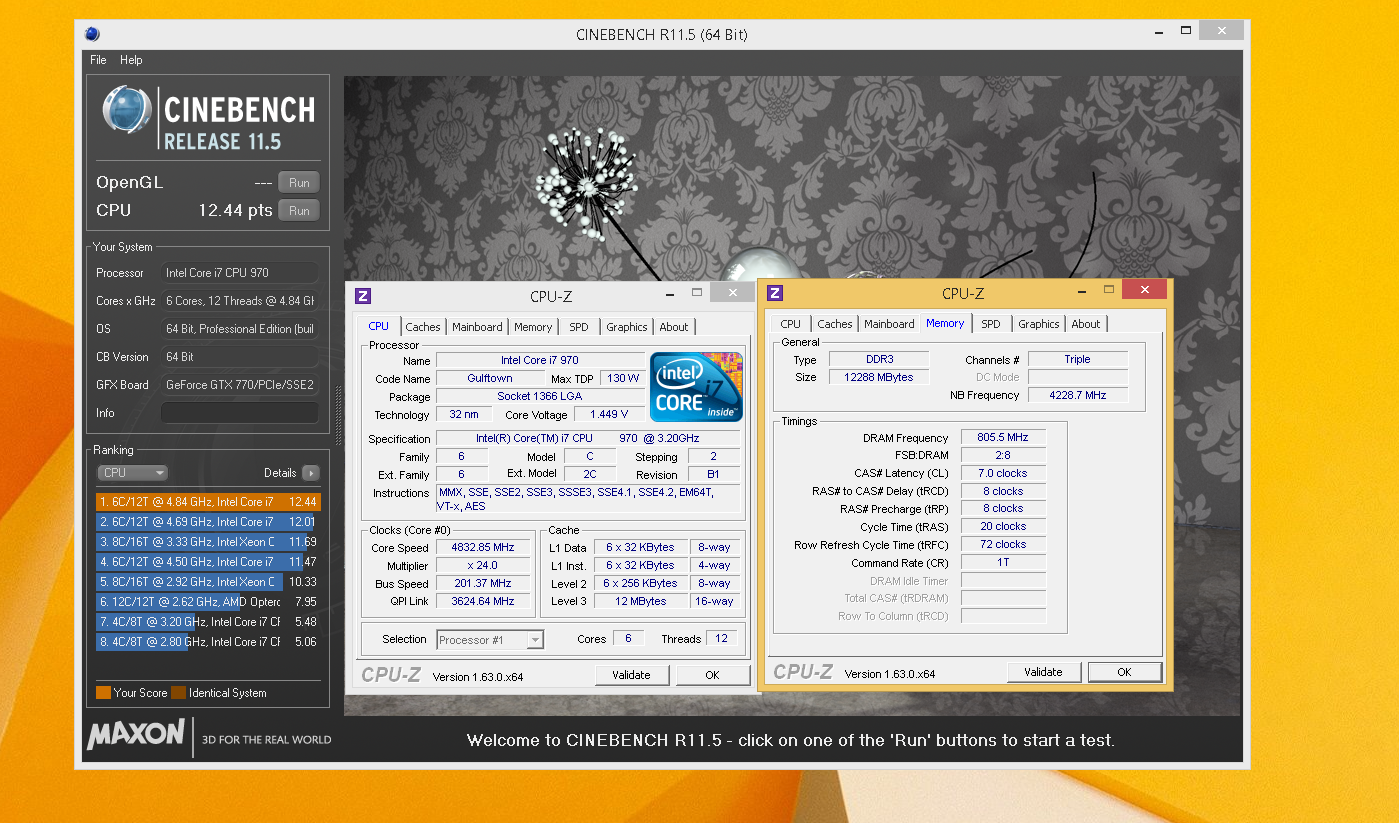Viewport: 1399px width, 823px height.
Task: Select ranking row 5 8C/16T at 2.92 GHz
Action: coord(208,582)
